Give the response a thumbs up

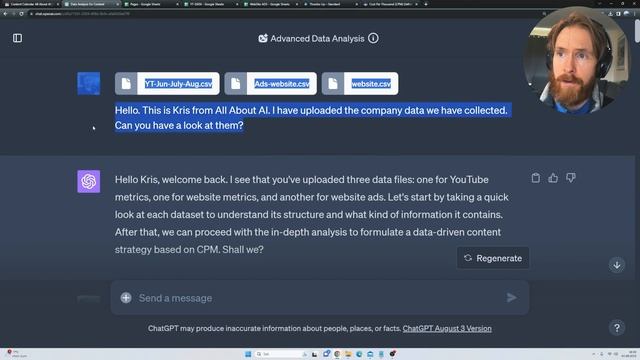pyautogui.click(x=553, y=178)
